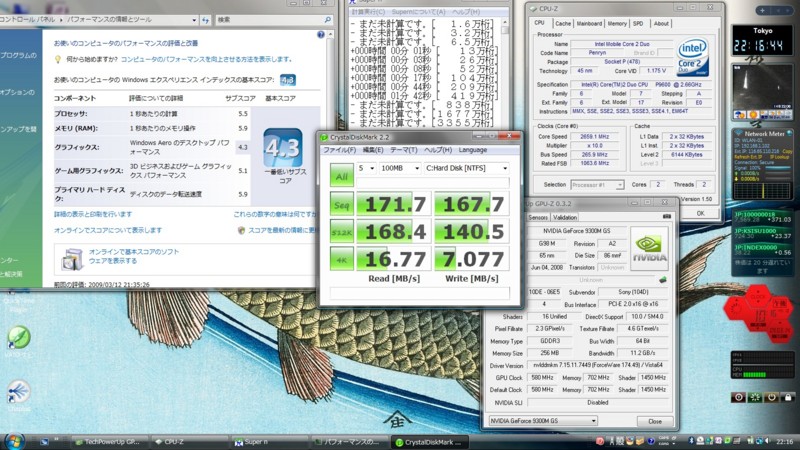Switch to パフォーマンスの... taskbar button
The width and height of the screenshot is (800, 450).
click(349, 442)
